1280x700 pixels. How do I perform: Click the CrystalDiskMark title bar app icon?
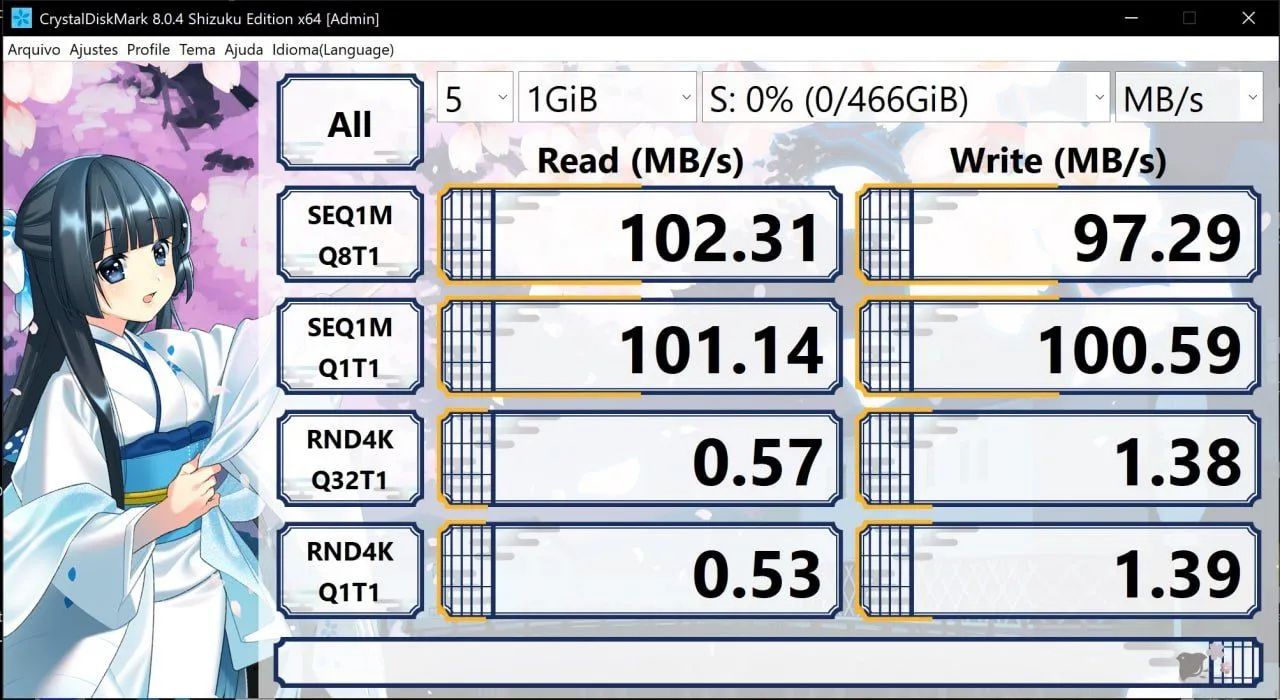click(19, 18)
